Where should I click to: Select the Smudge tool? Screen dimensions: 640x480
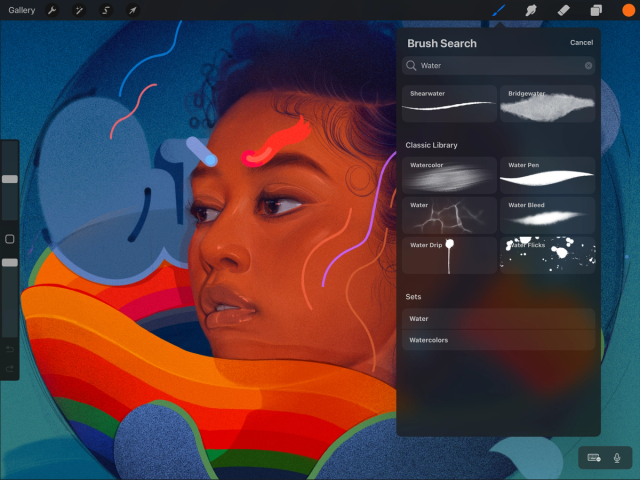531,10
